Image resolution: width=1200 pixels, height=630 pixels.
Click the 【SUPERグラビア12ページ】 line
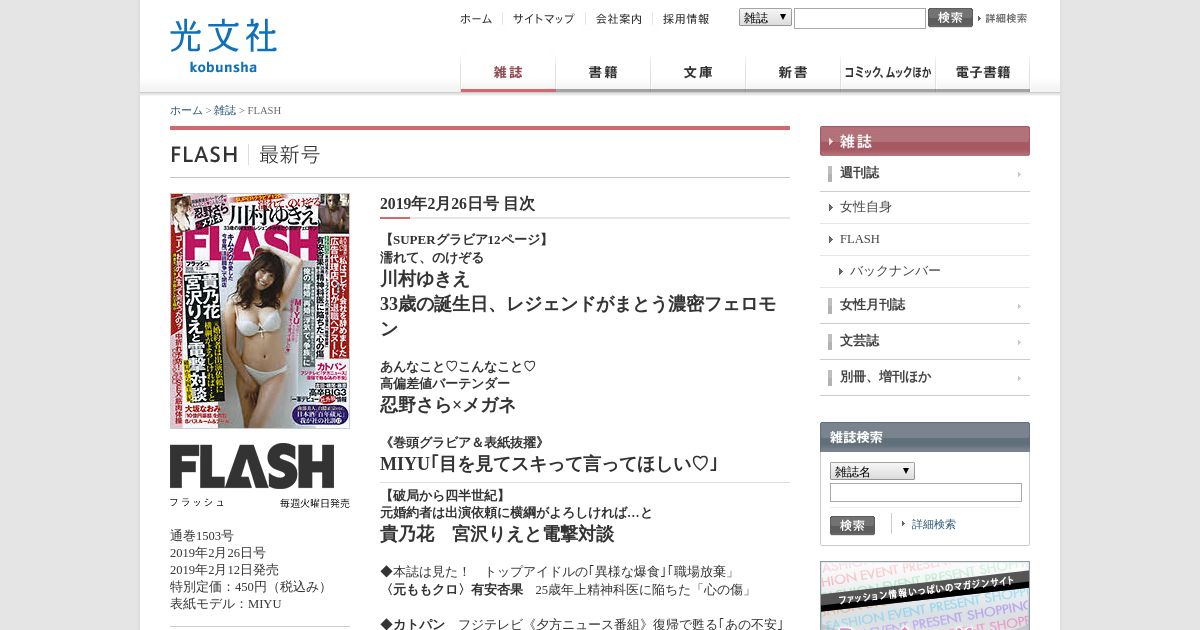click(x=466, y=240)
